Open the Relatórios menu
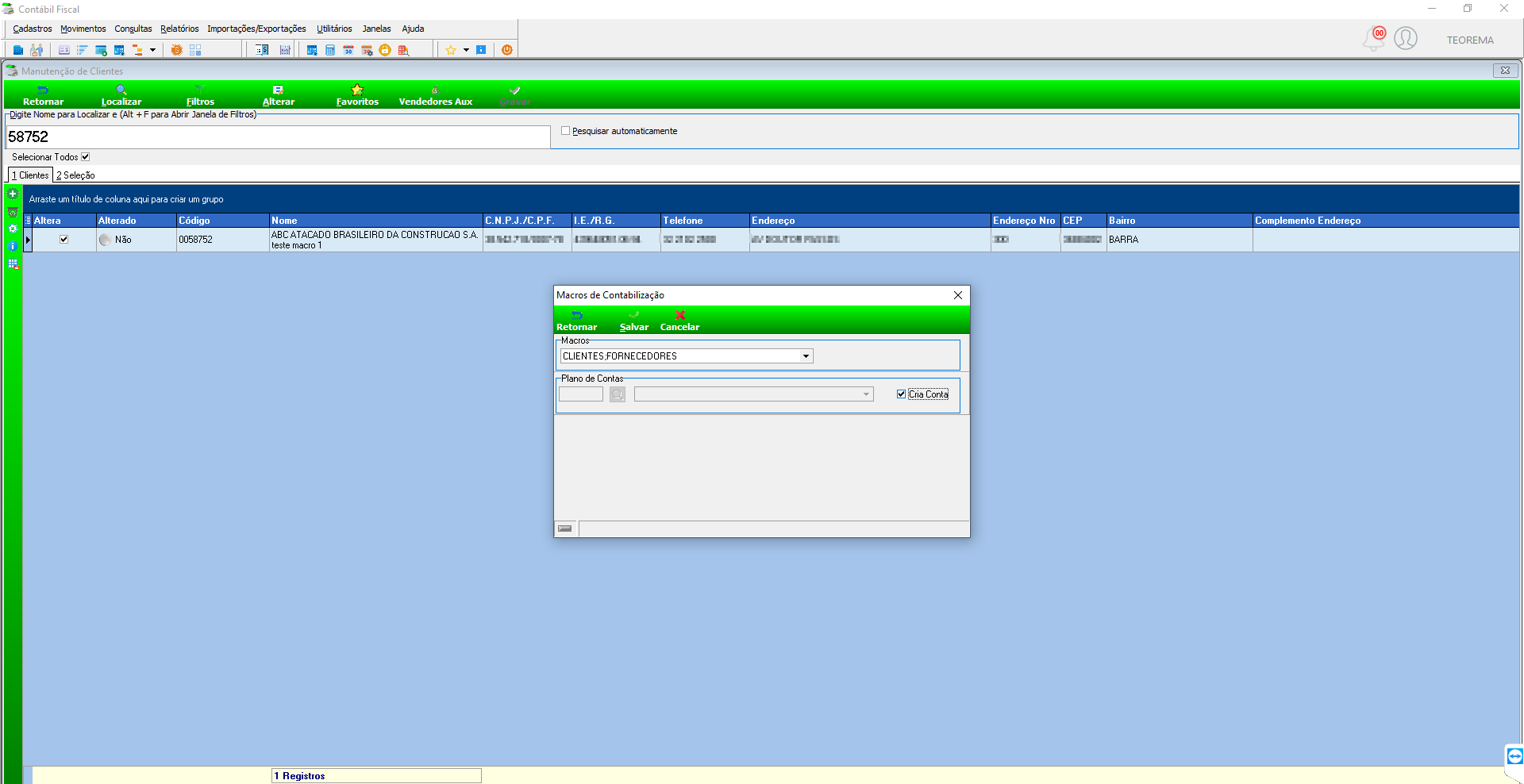The image size is (1524, 784). (179, 29)
